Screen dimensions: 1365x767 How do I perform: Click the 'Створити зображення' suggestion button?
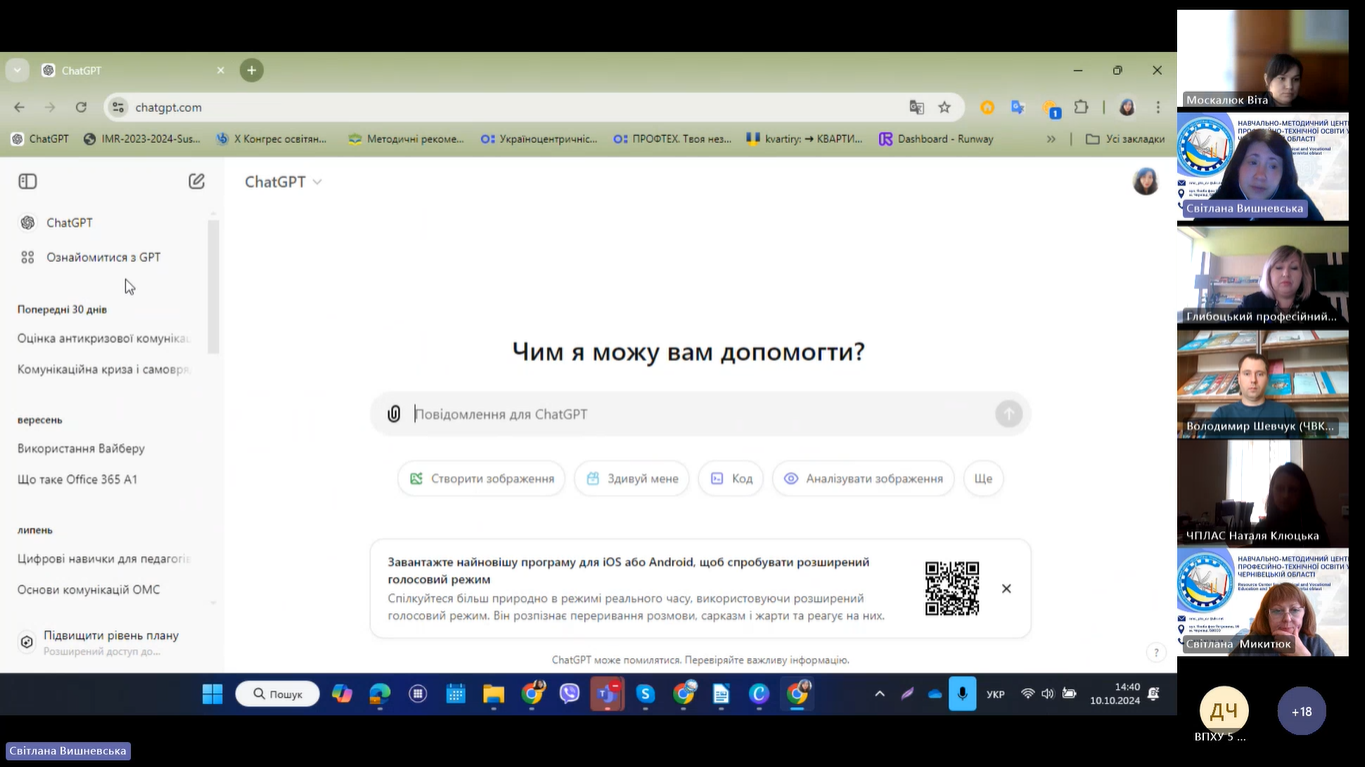pos(481,479)
